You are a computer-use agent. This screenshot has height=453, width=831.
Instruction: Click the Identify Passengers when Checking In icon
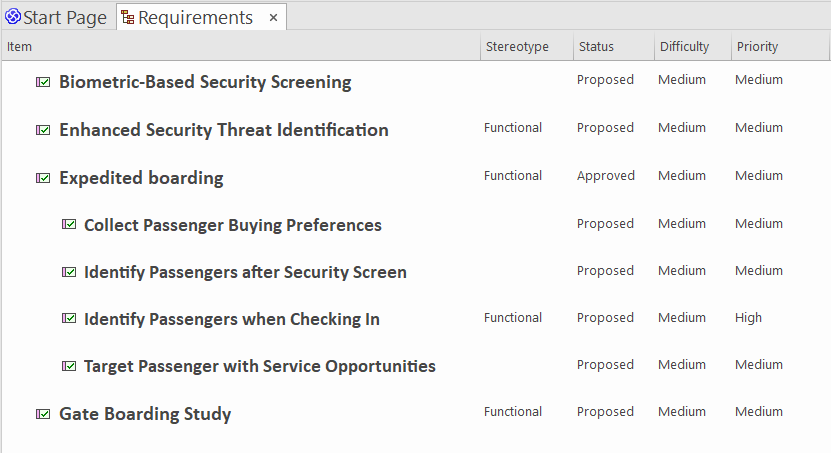(x=69, y=319)
